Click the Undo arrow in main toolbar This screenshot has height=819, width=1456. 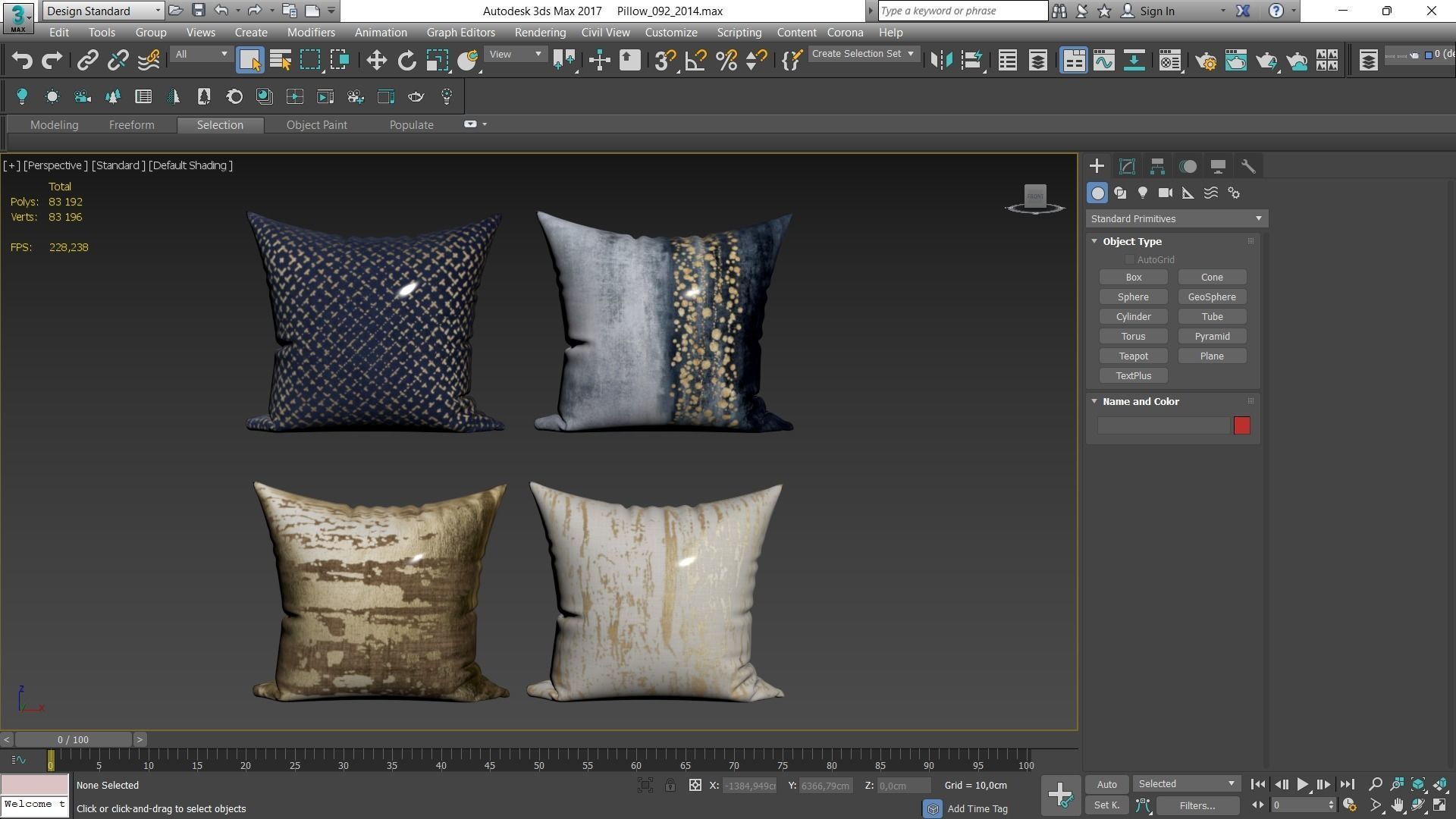point(22,61)
